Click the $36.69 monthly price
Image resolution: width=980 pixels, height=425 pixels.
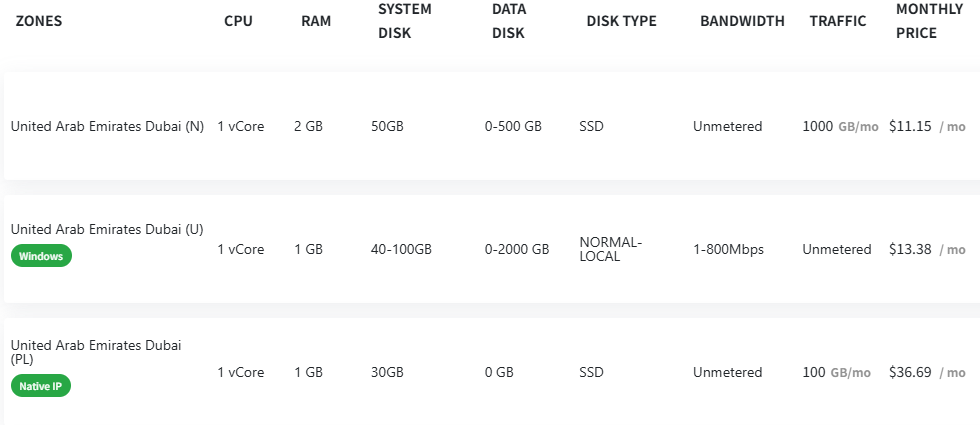(x=910, y=373)
